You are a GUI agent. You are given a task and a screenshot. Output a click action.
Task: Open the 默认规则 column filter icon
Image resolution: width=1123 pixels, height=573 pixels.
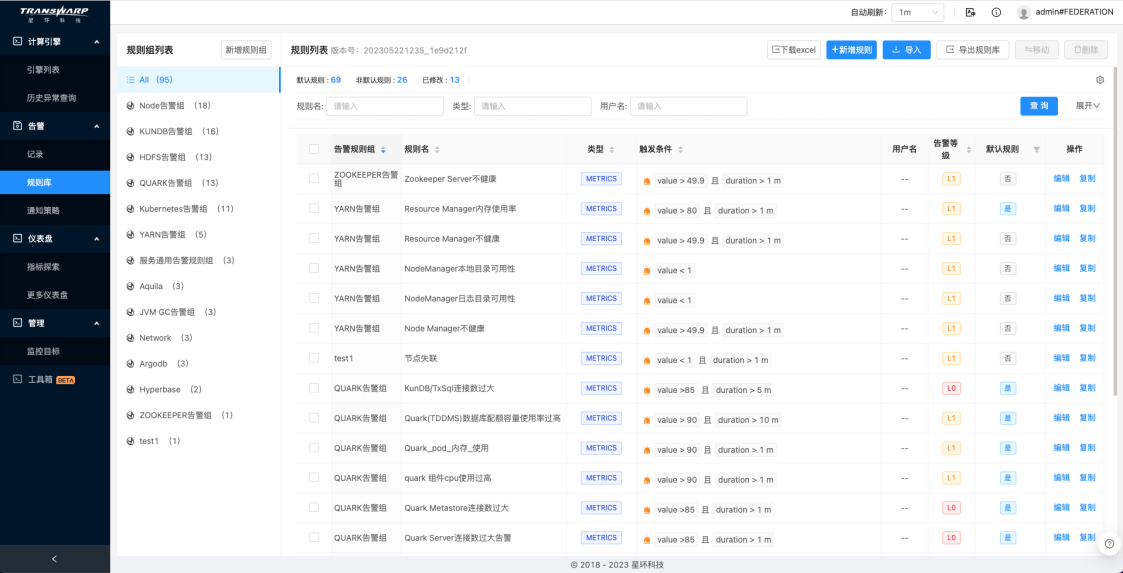[x=1036, y=150]
